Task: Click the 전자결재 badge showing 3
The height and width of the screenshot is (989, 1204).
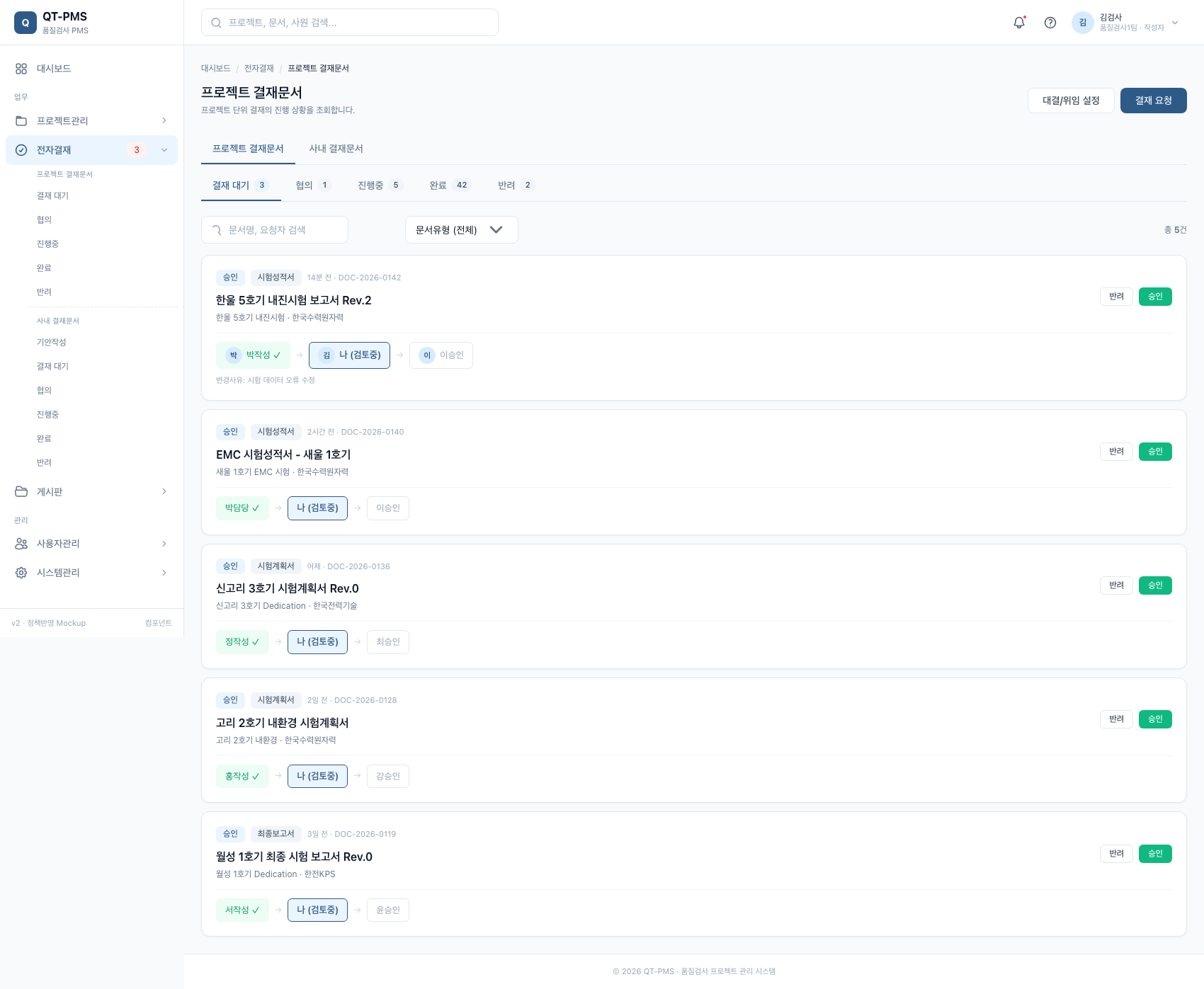Action: click(137, 150)
